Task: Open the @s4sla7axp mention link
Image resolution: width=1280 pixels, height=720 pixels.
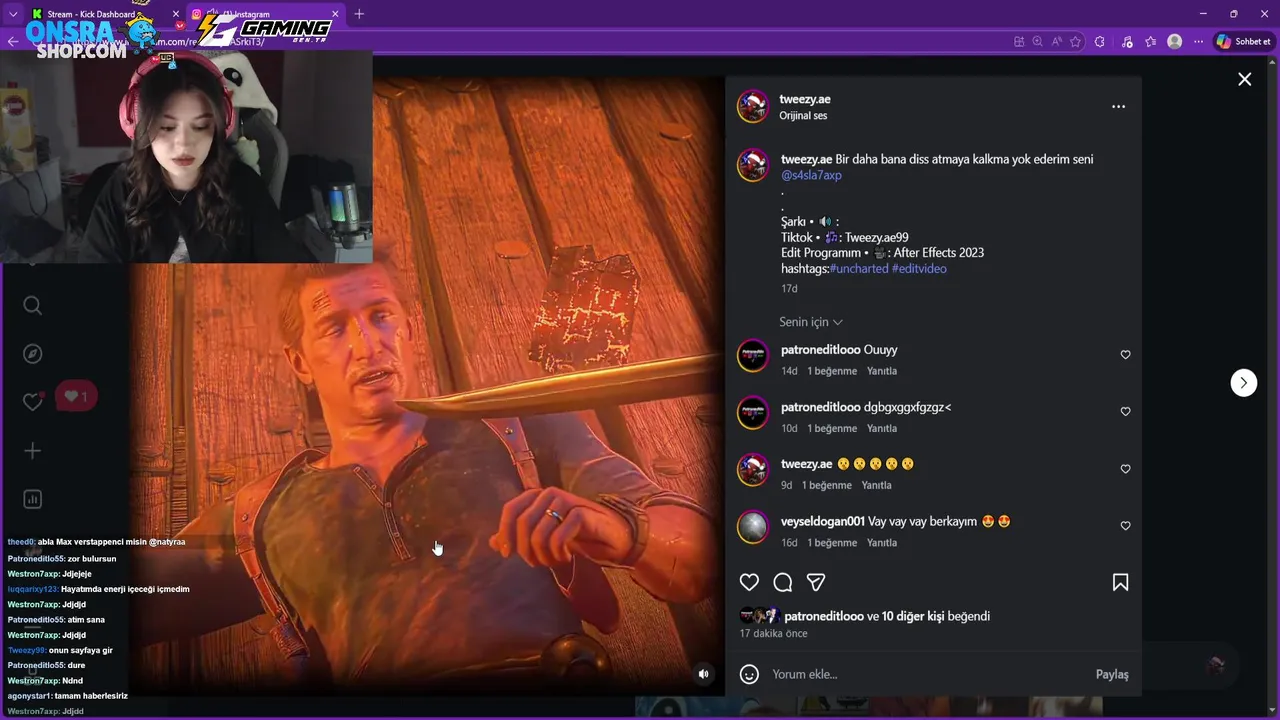Action: click(811, 175)
